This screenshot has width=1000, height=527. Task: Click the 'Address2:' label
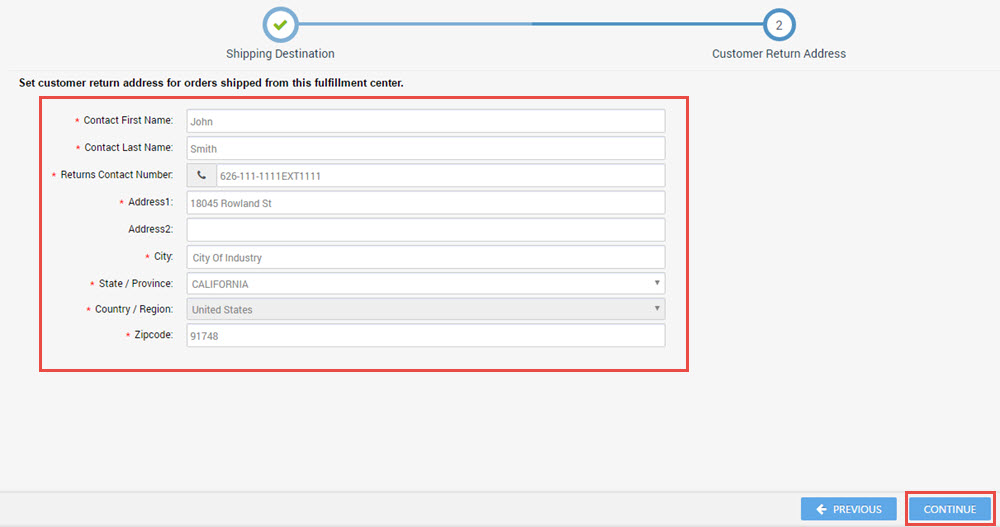click(151, 229)
